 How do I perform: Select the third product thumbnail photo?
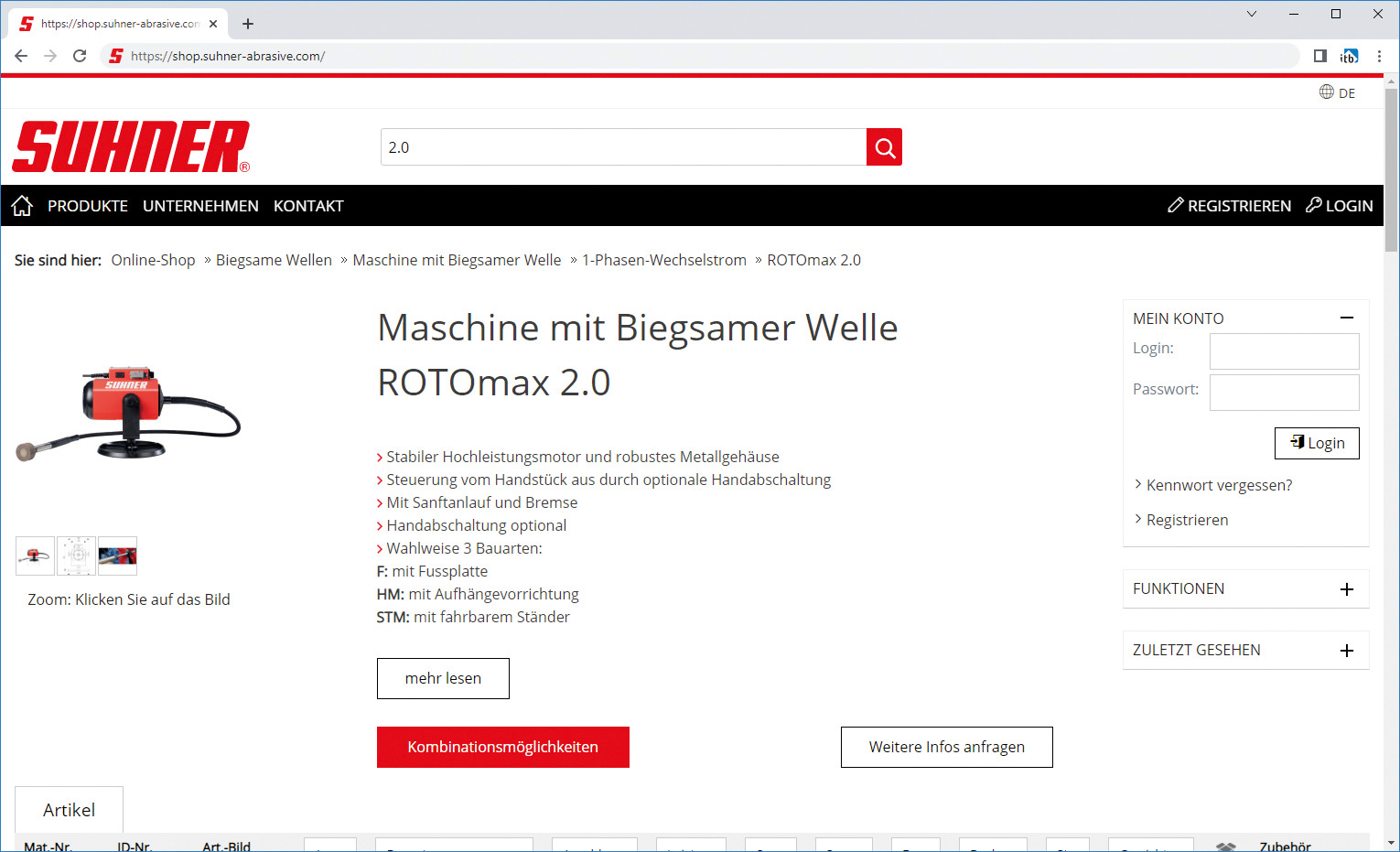(117, 555)
